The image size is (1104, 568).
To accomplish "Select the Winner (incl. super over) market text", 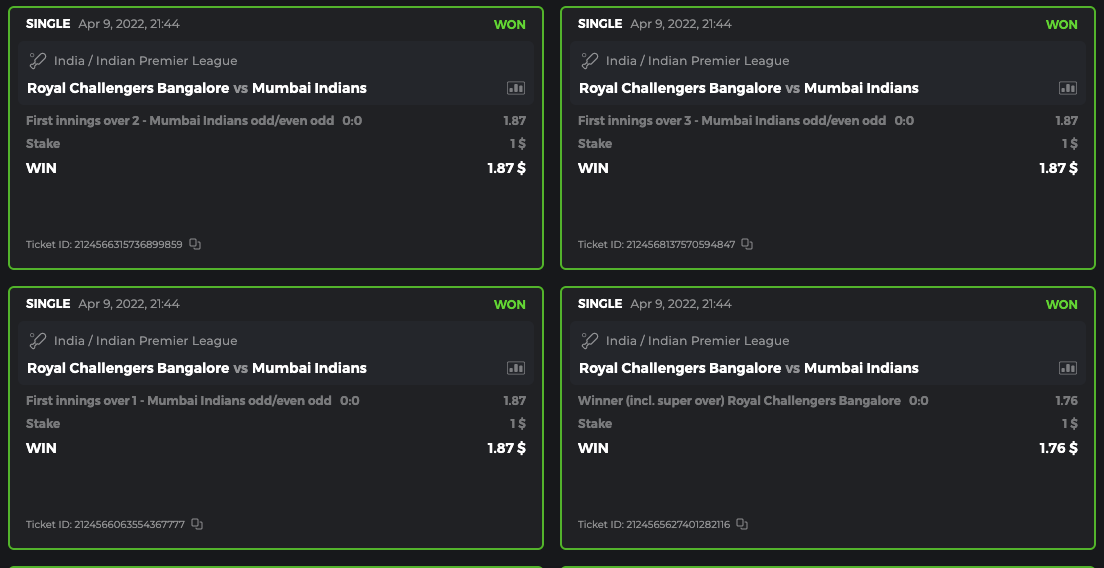I will [x=739, y=401].
